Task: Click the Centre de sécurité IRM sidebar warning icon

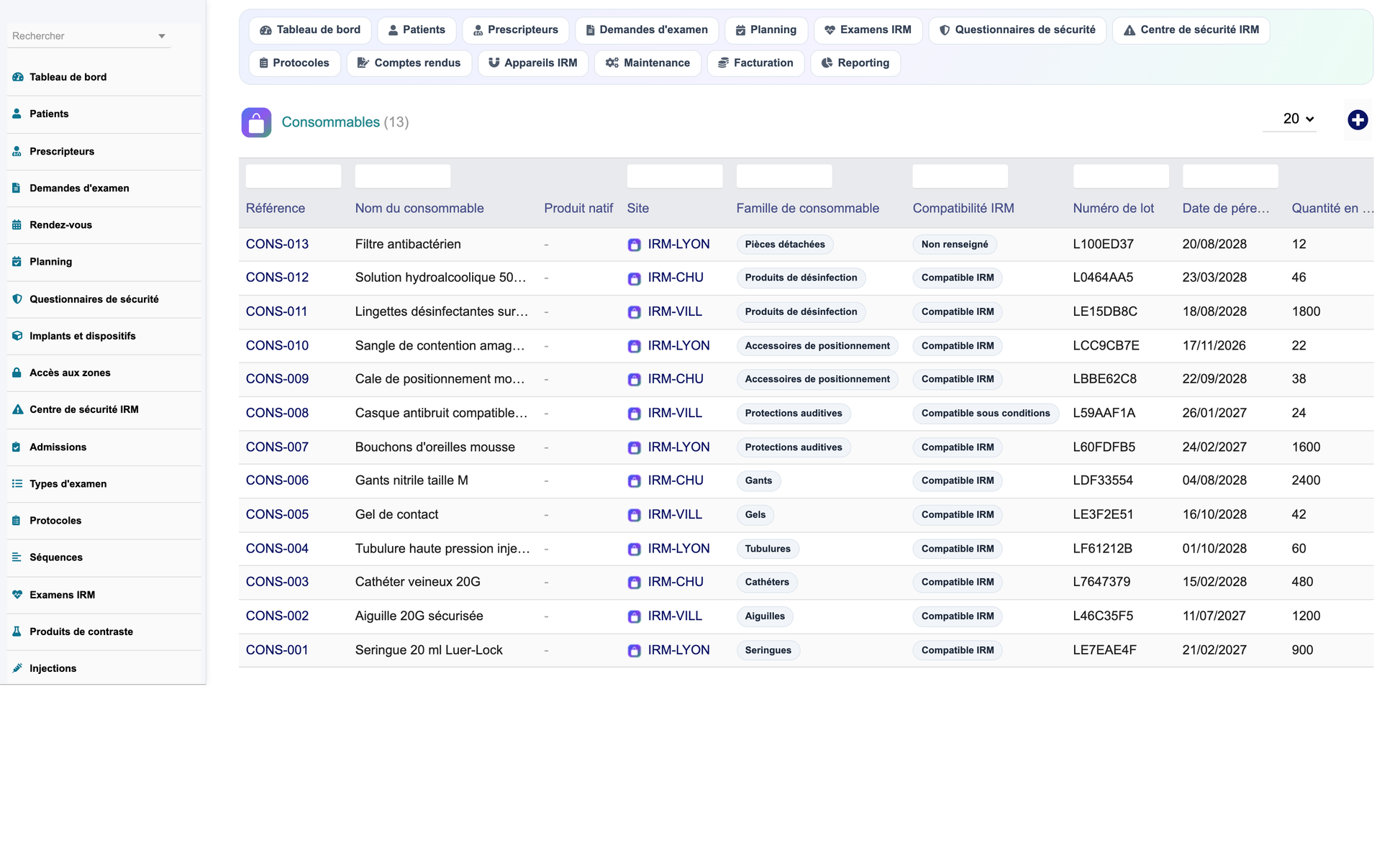Action: point(17,409)
